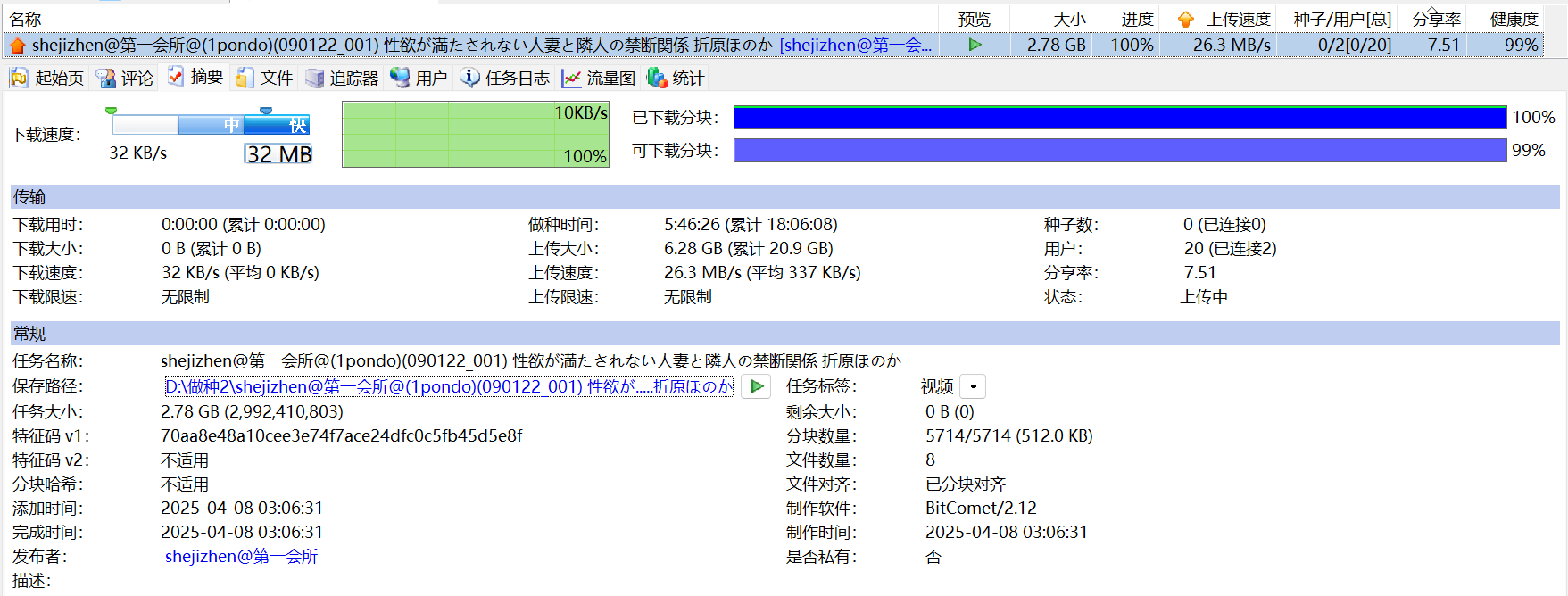Click the 2.78 GB (2,992,410,803) task size

coord(252,411)
